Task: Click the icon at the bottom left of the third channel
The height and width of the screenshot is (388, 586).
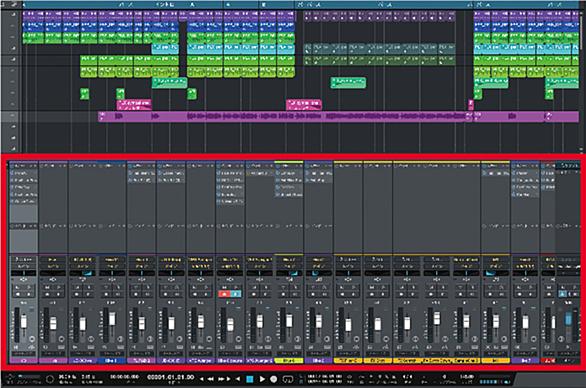Action: [75, 347]
